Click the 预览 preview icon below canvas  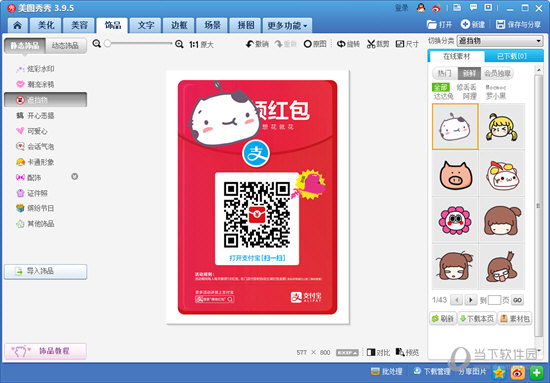coord(407,352)
